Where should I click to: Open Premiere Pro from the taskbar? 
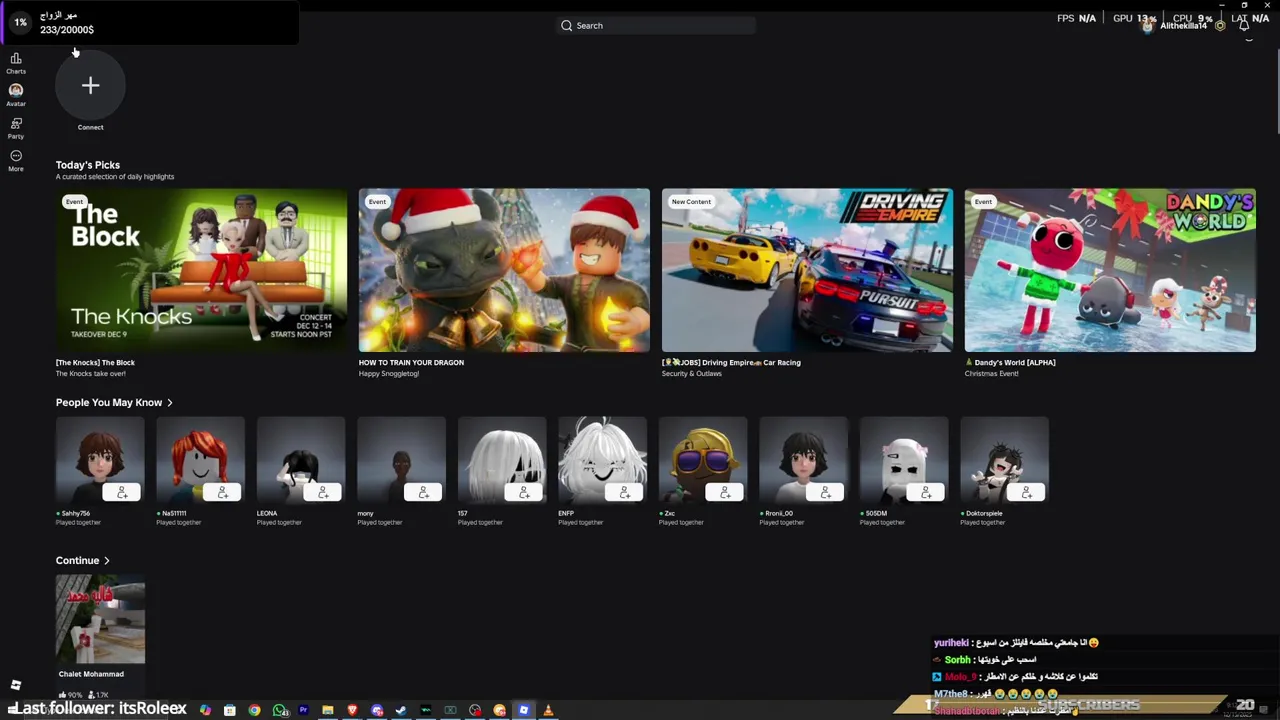point(303,710)
